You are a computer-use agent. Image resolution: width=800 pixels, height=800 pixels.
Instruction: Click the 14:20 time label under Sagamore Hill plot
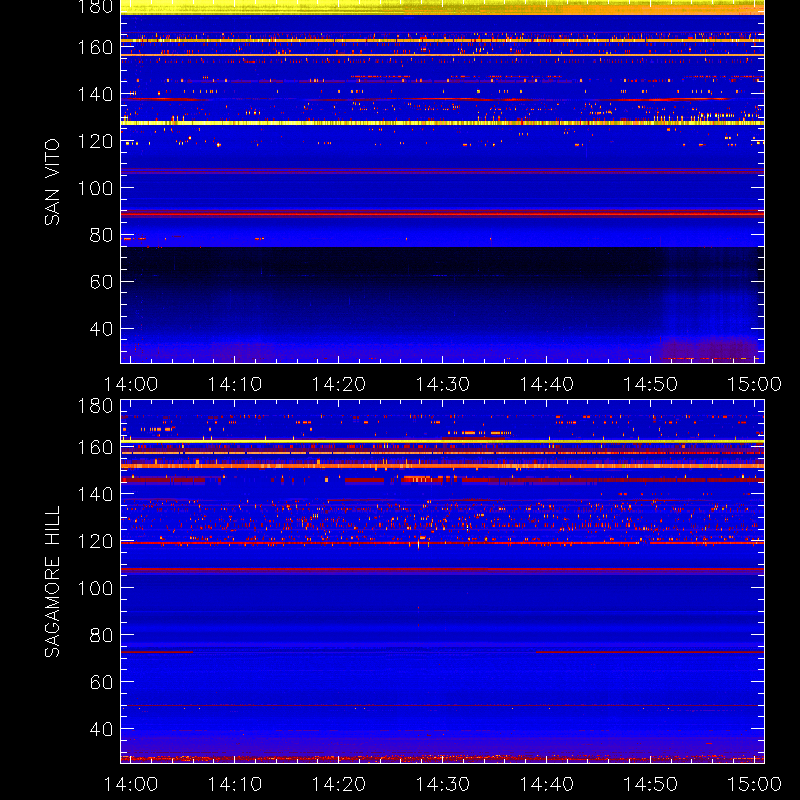click(339, 784)
